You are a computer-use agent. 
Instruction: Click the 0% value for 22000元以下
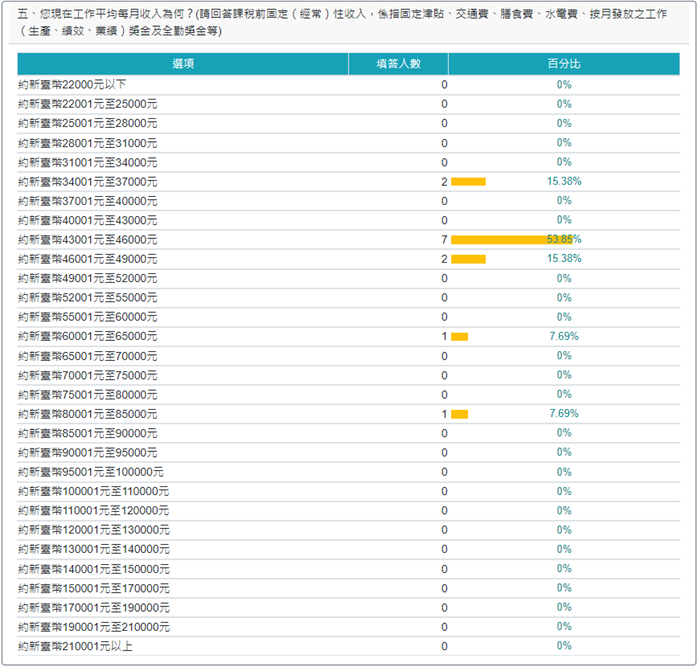(564, 85)
